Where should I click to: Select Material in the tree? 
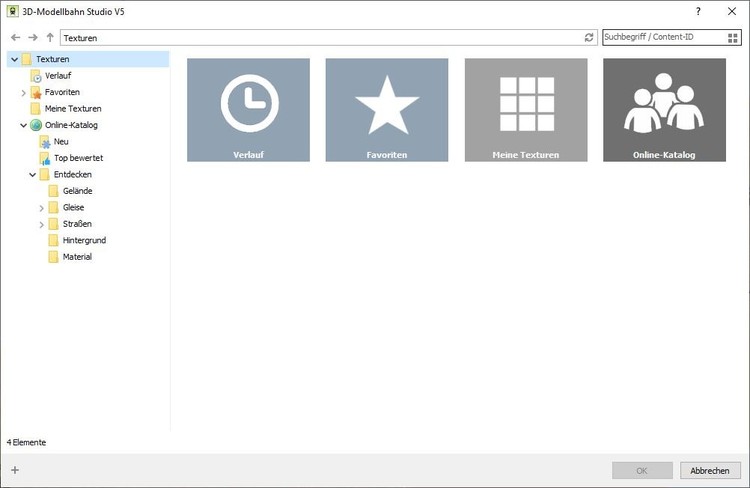click(x=77, y=257)
